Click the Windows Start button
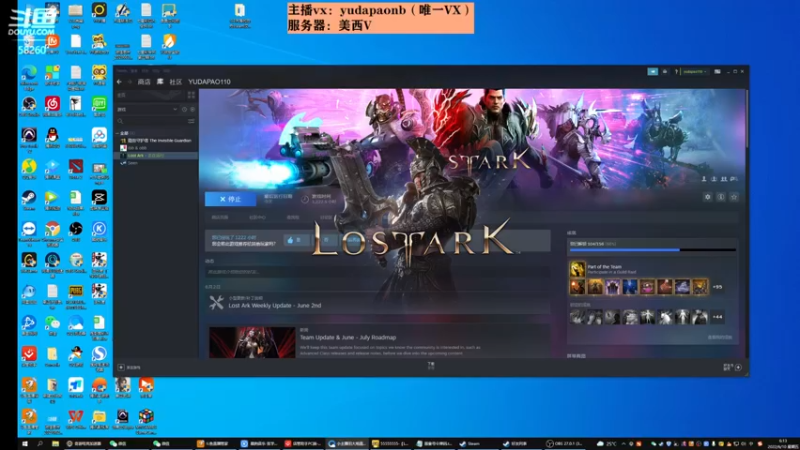The image size is (800, 450). (24, 444)
